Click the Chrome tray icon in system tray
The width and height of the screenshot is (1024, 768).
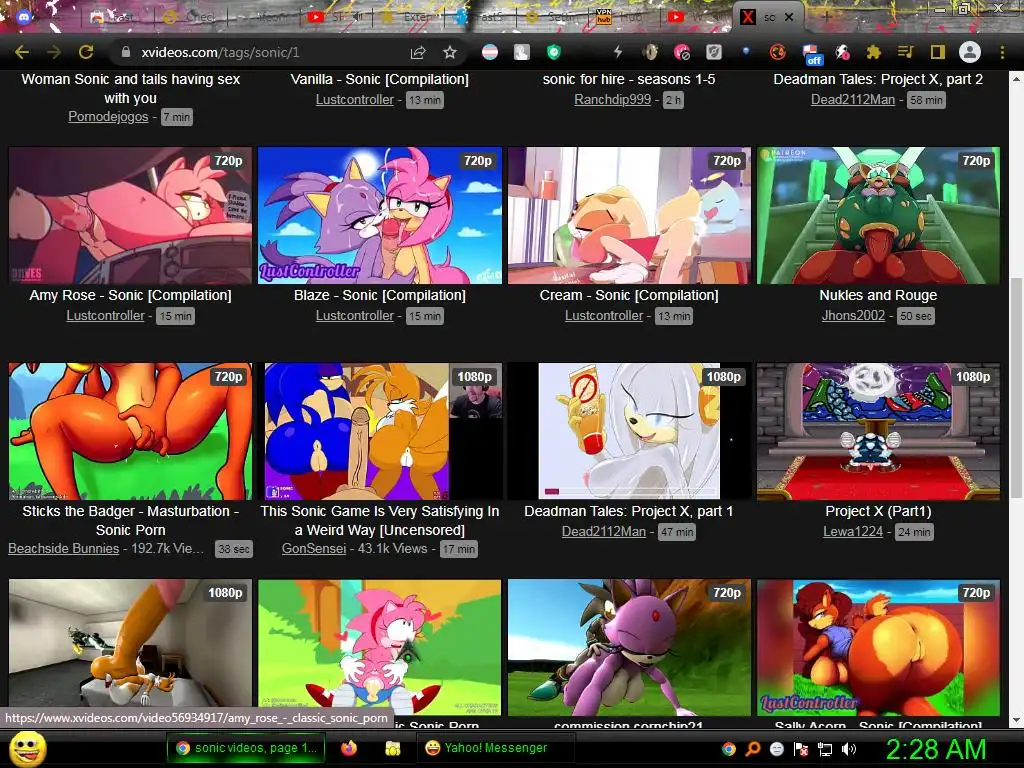729,749
